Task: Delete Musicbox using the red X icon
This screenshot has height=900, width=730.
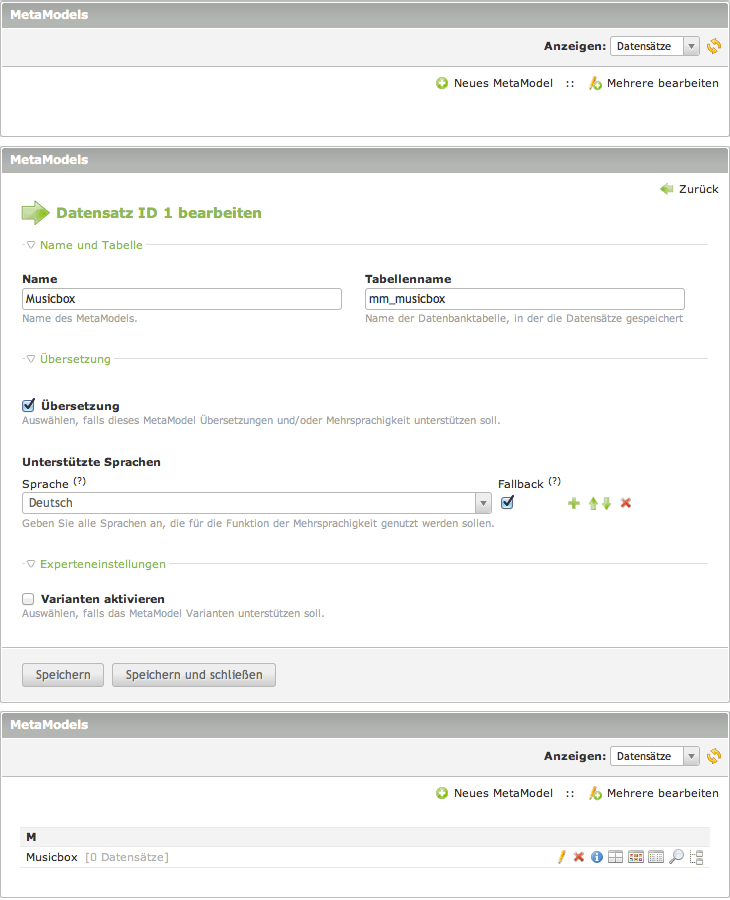Action: pyautogui.click(x=578, y=857)
